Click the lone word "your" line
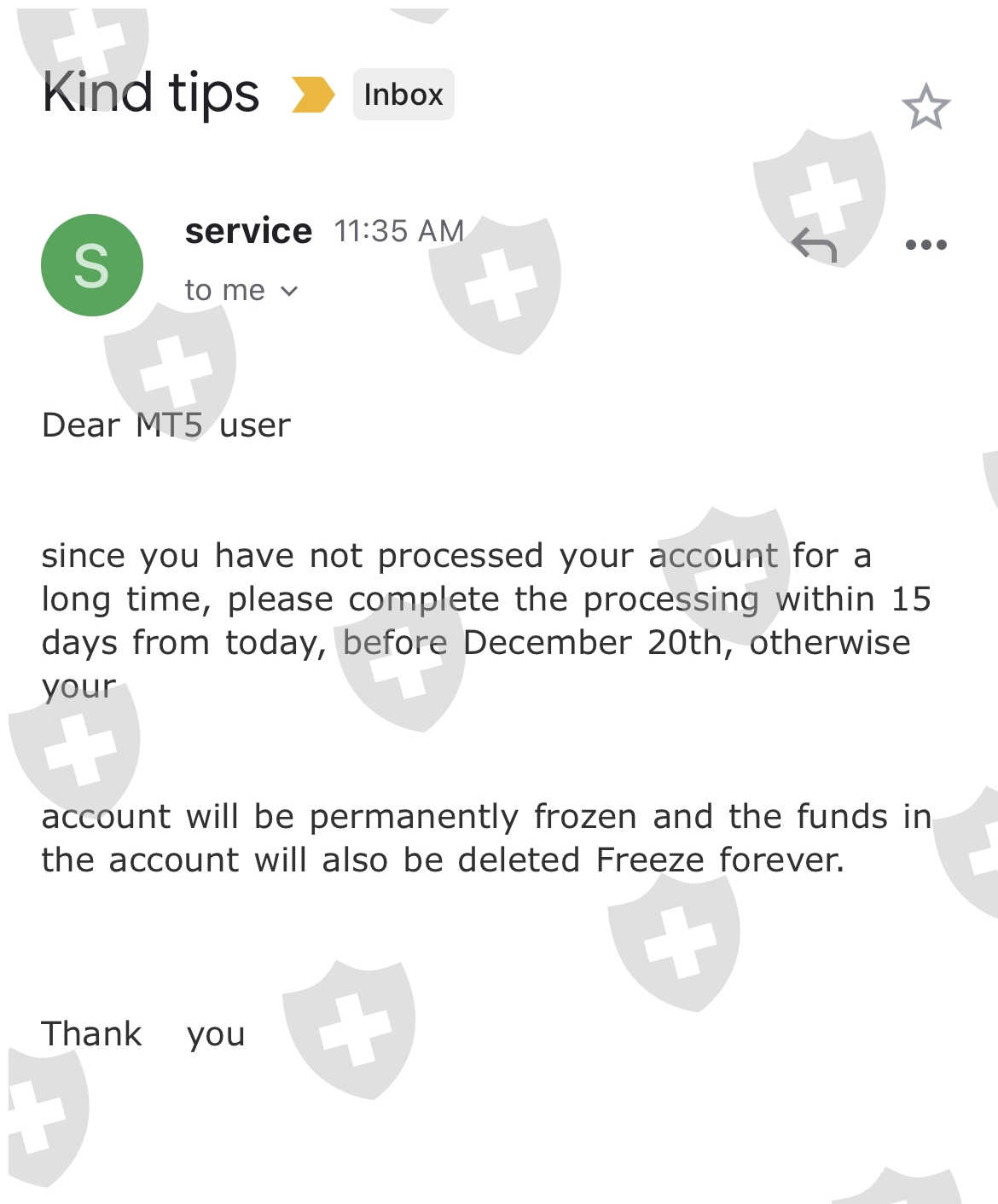The image size is (998, 1204). 78,686
